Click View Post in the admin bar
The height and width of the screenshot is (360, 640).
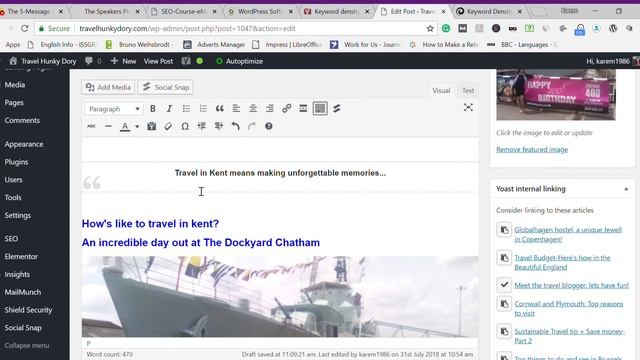158,61
